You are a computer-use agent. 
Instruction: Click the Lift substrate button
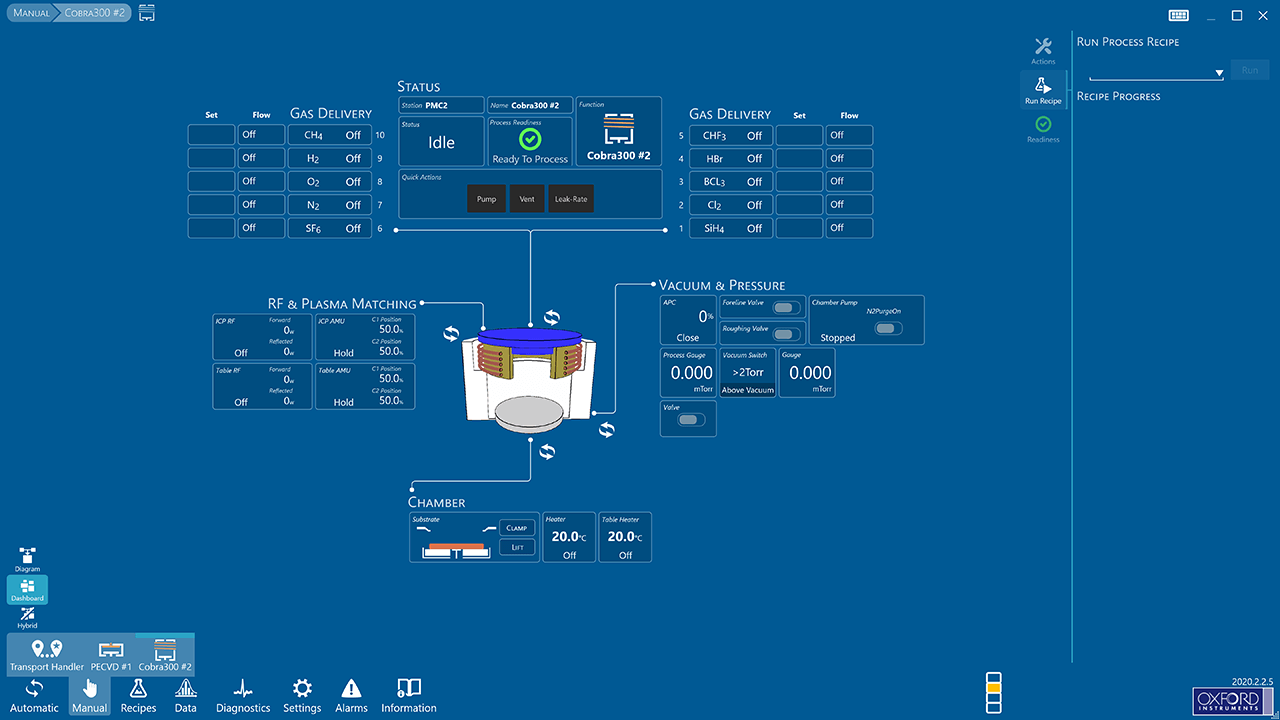(516, 547)
